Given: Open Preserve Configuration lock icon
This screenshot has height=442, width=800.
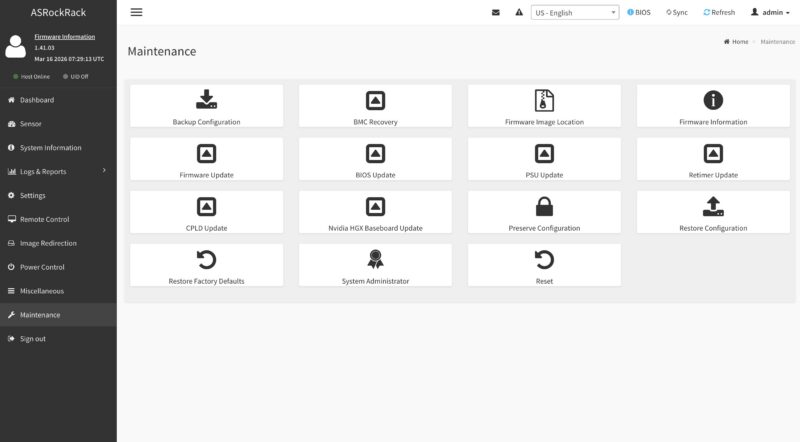Looking at the screenshot, I should (544, 207).
